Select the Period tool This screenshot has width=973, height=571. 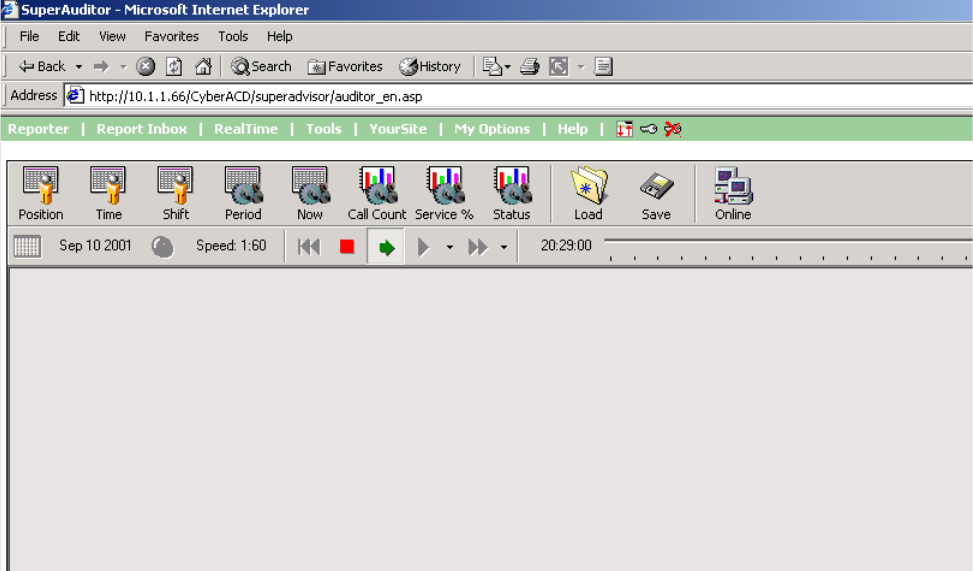pyautogui.click(x=243, y=193)
